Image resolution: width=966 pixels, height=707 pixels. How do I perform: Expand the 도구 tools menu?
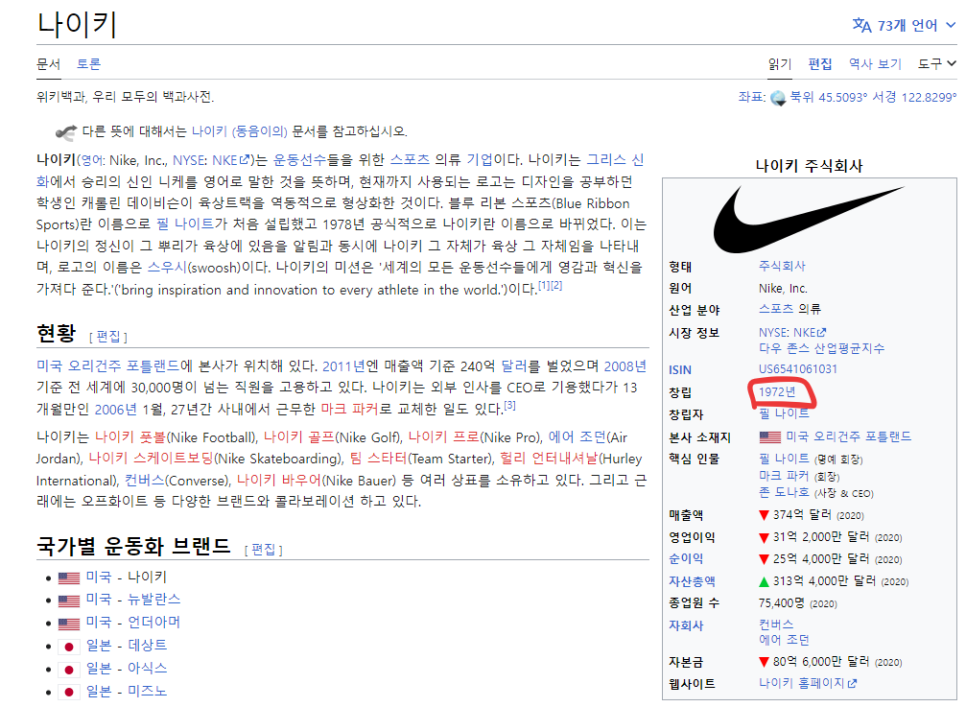[x=936, y=63]
